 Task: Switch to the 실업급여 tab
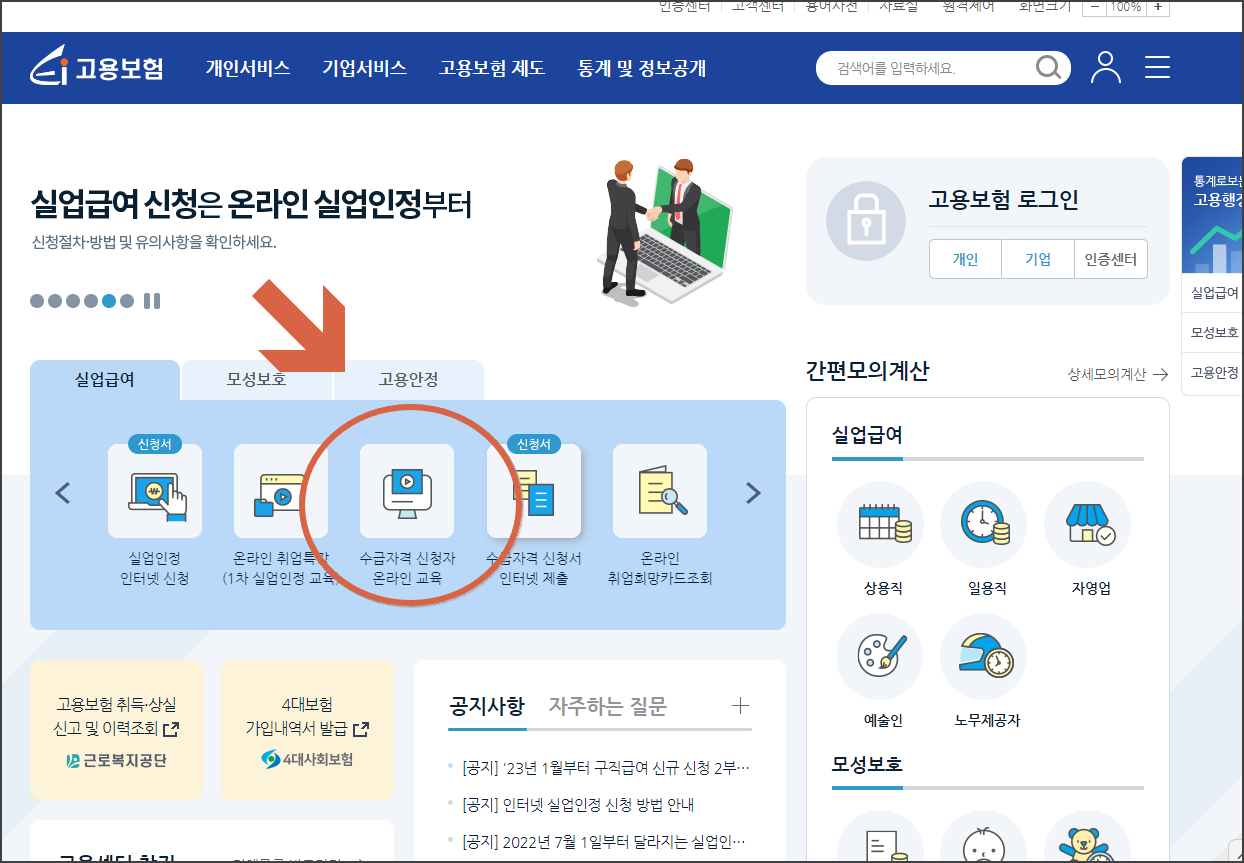(105, 380)
